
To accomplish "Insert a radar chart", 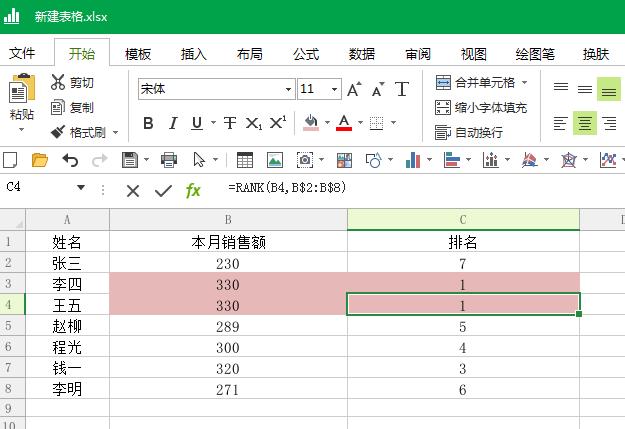I will click(x=569, y=160).
